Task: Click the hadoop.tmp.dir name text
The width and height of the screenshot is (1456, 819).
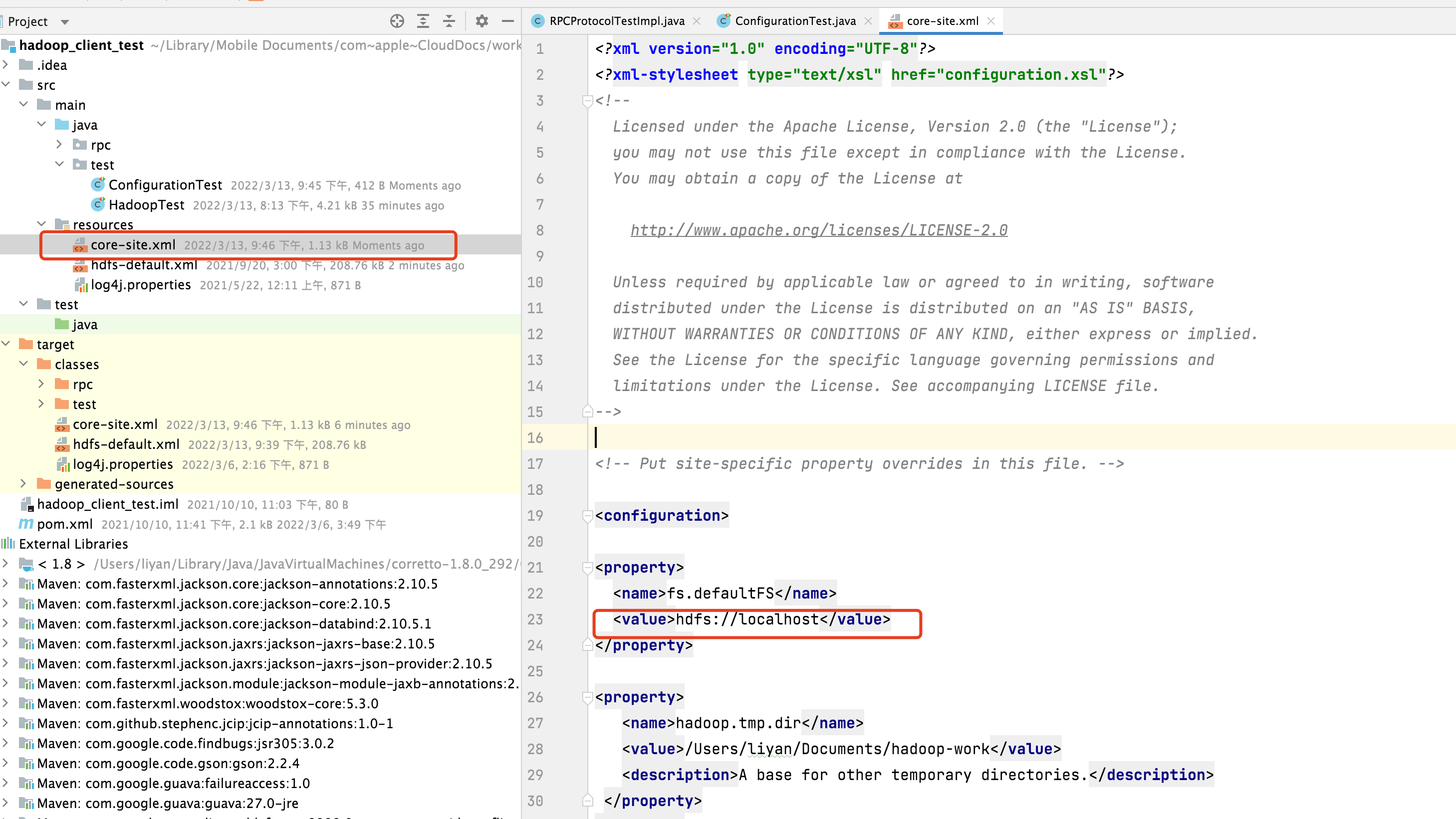Action: pyautogui.click(x=738, y=723)
